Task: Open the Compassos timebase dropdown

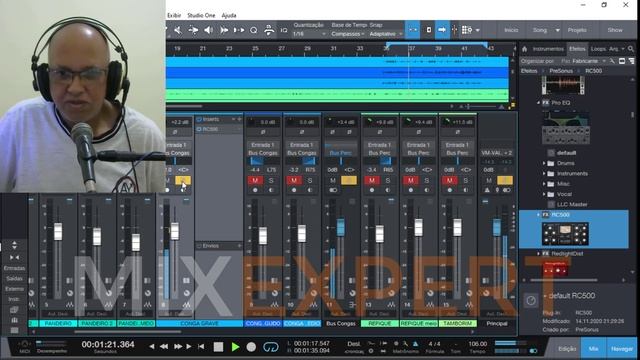Action: 347,34
